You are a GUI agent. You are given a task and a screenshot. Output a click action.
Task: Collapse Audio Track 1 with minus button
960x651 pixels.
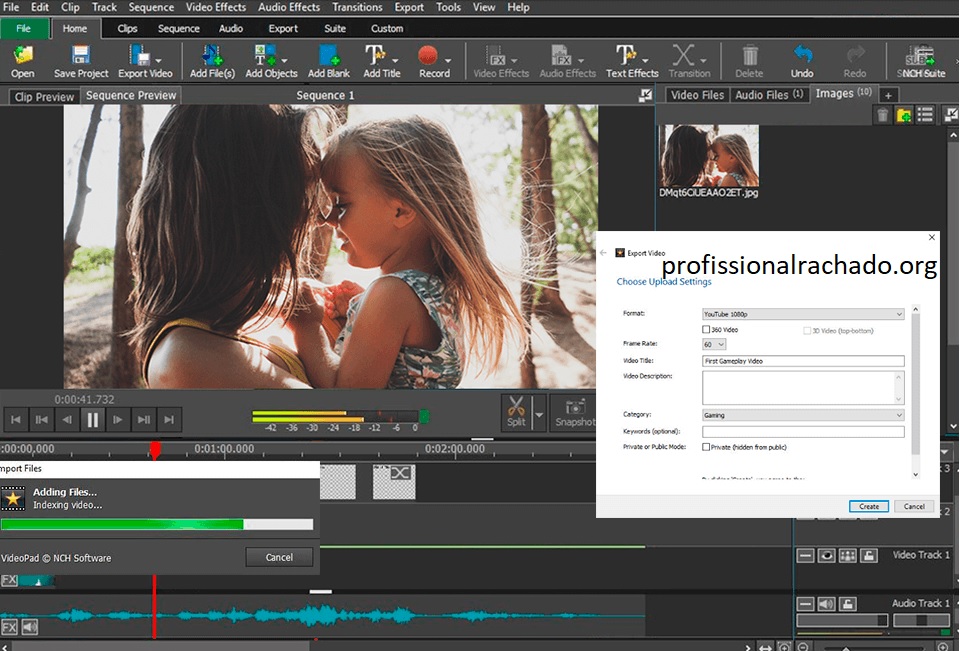pyautogui.click(x=806, y=604)
